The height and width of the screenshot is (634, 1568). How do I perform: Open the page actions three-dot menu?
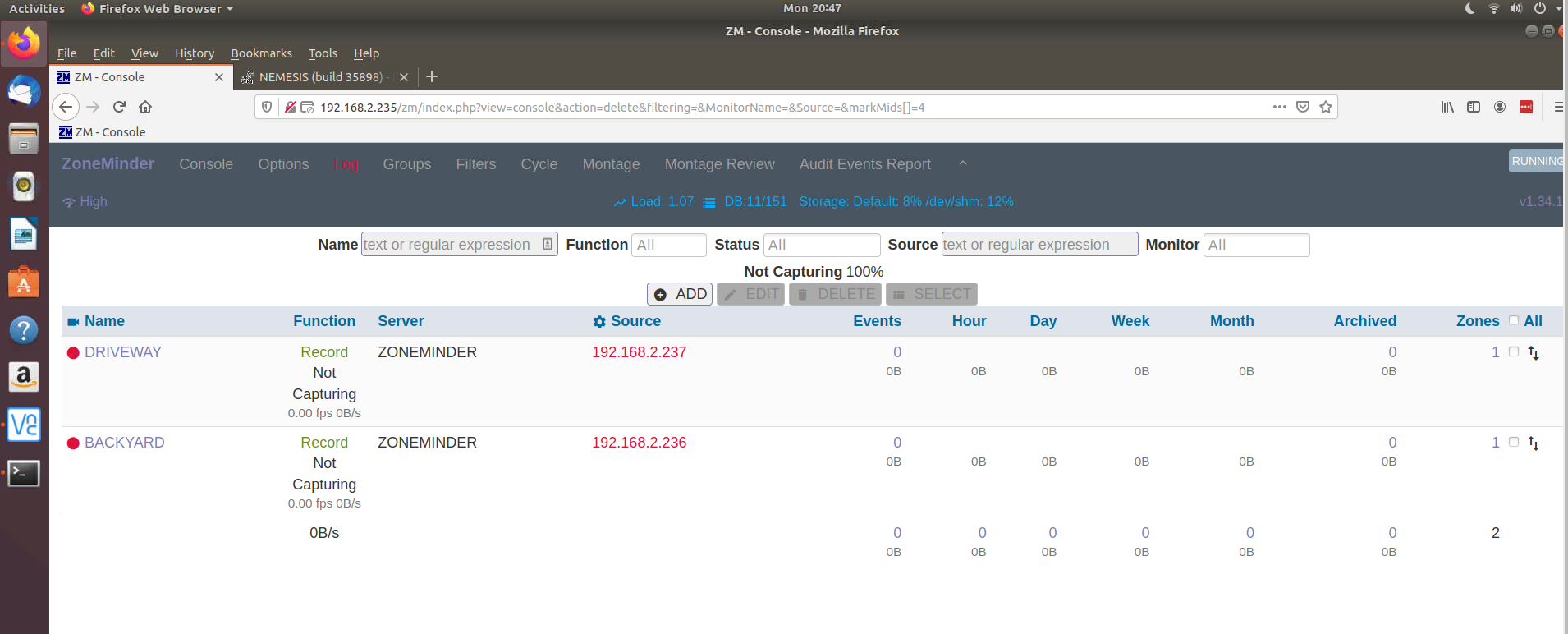click(x=1279, y=107)
